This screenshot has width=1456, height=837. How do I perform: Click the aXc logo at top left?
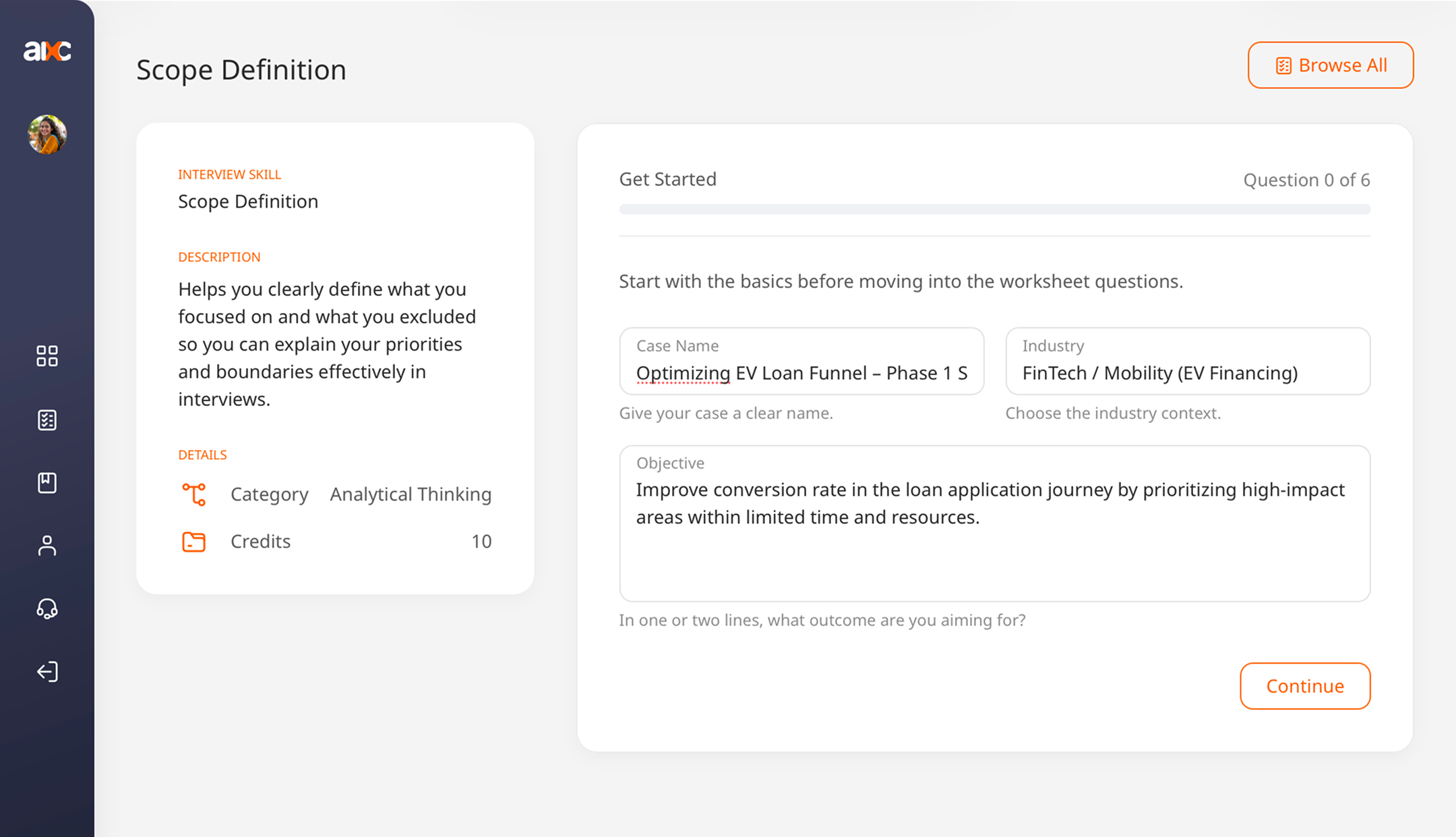click(x=47, y=50)
